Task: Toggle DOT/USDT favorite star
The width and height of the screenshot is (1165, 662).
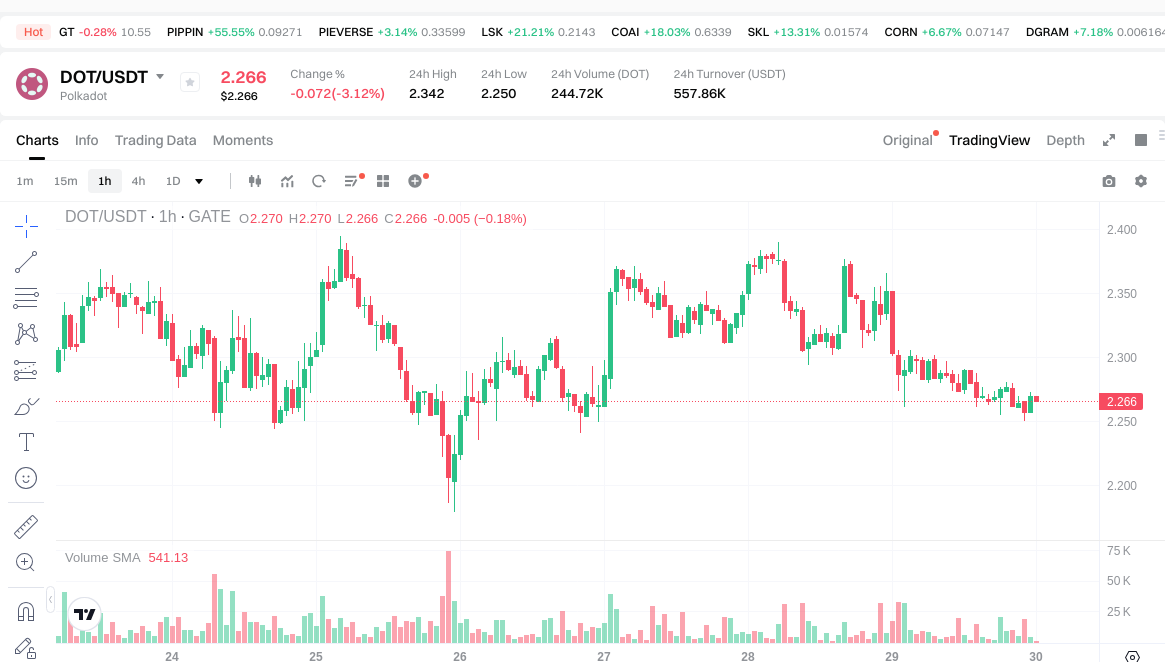Action: tap(190, 83)
